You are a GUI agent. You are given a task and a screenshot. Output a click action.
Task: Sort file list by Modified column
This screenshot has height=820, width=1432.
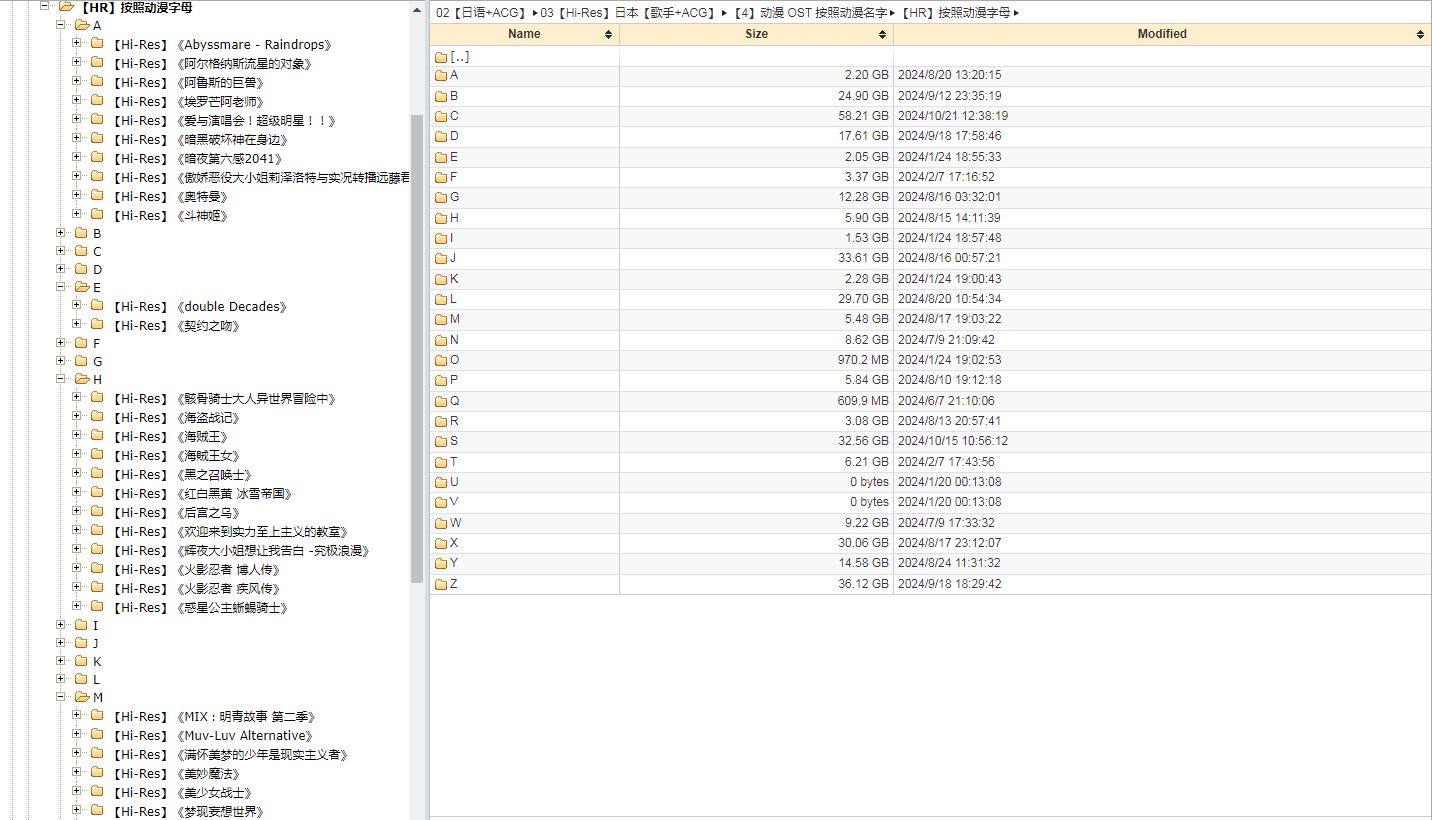pos(1161,34)
